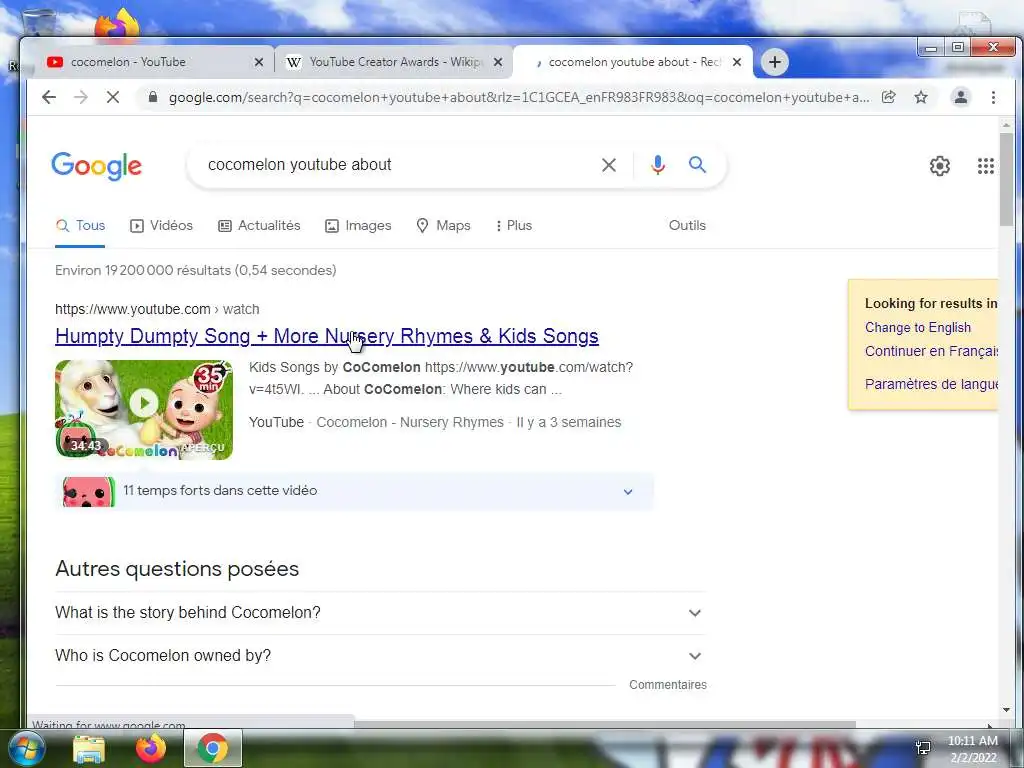1024x768 pixels.
Task: Click Continuer en Français link
Action: point(931,351)
